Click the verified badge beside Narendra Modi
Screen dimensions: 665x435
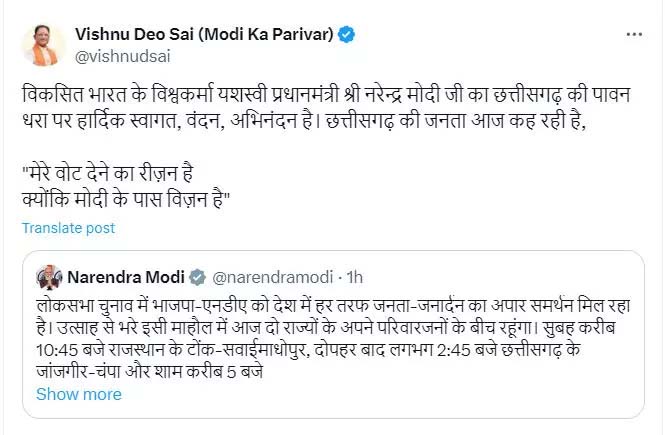tap(199, 276)
